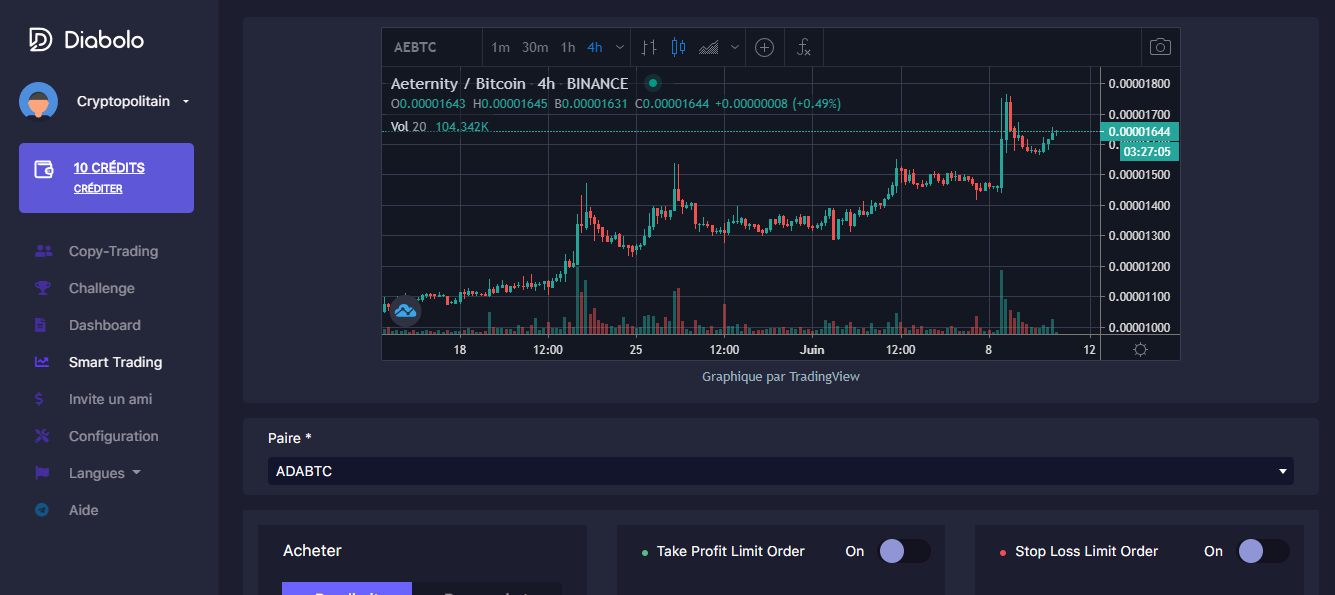Open Copy-Trading menu item

click(x=113, y=251)
